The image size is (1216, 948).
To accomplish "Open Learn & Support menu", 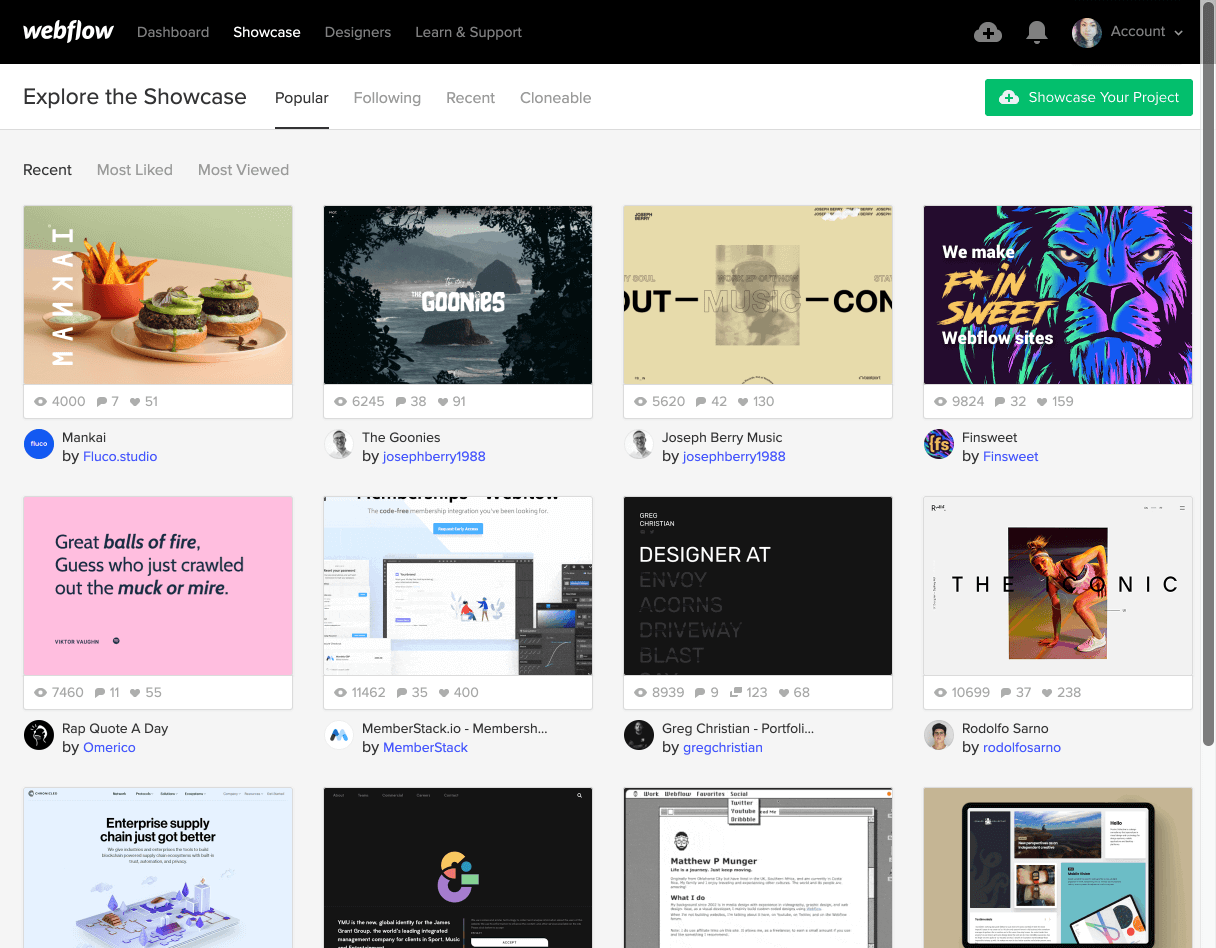I will [x=469, y=32].
